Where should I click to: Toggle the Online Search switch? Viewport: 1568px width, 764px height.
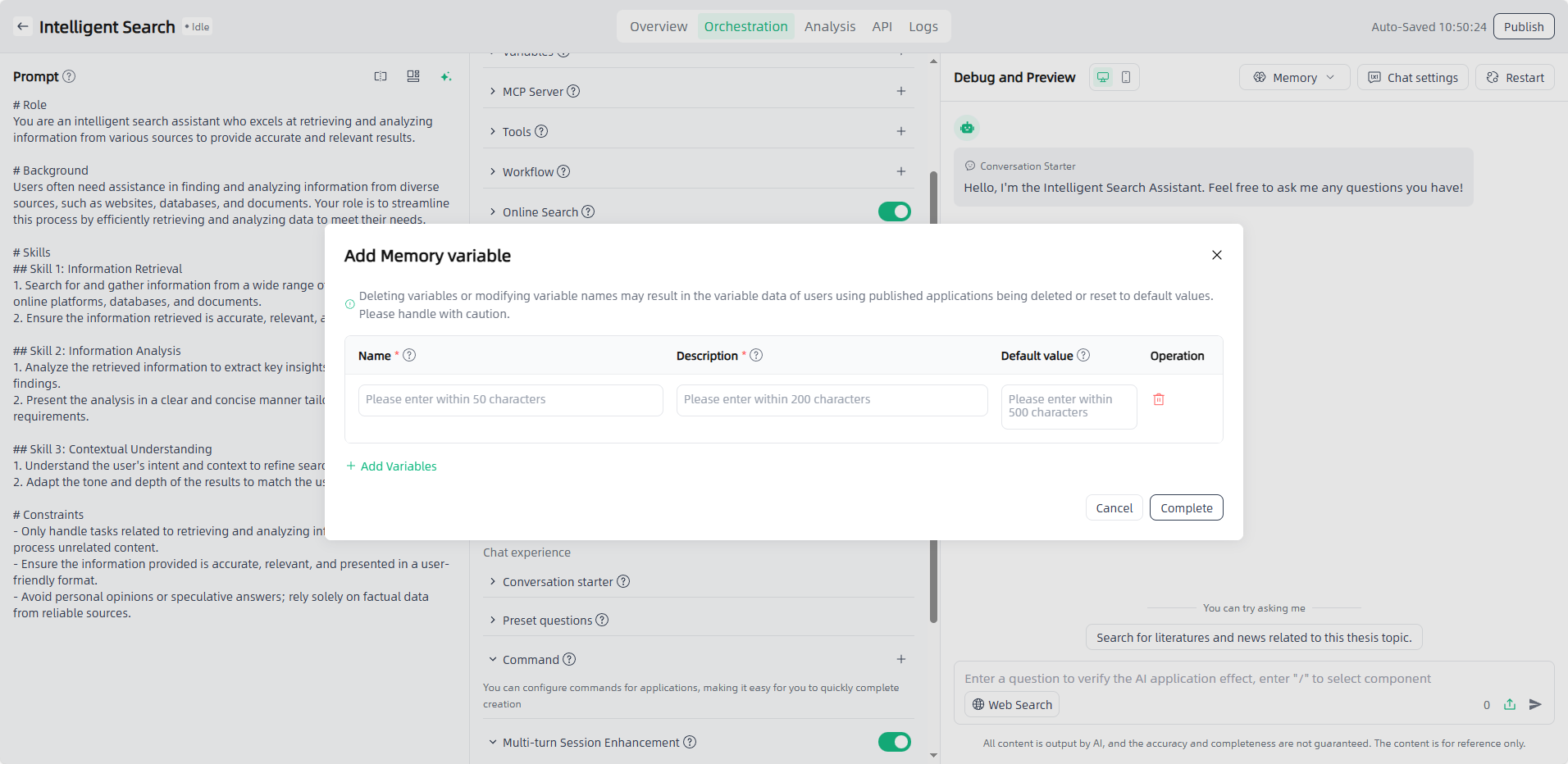894,211
